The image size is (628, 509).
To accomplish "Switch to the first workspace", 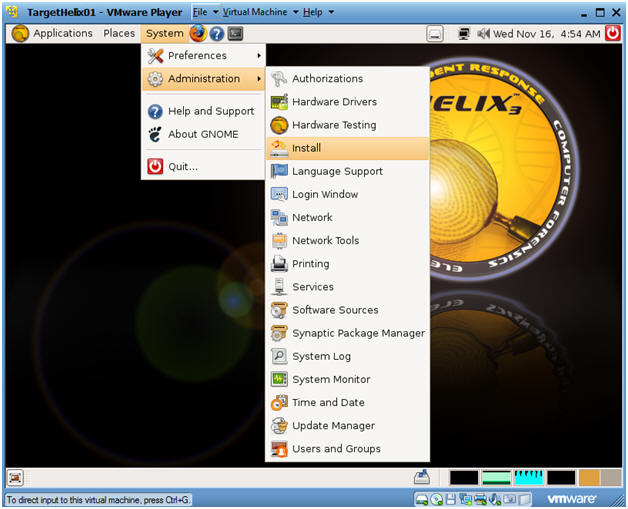I will click(464, 478).
